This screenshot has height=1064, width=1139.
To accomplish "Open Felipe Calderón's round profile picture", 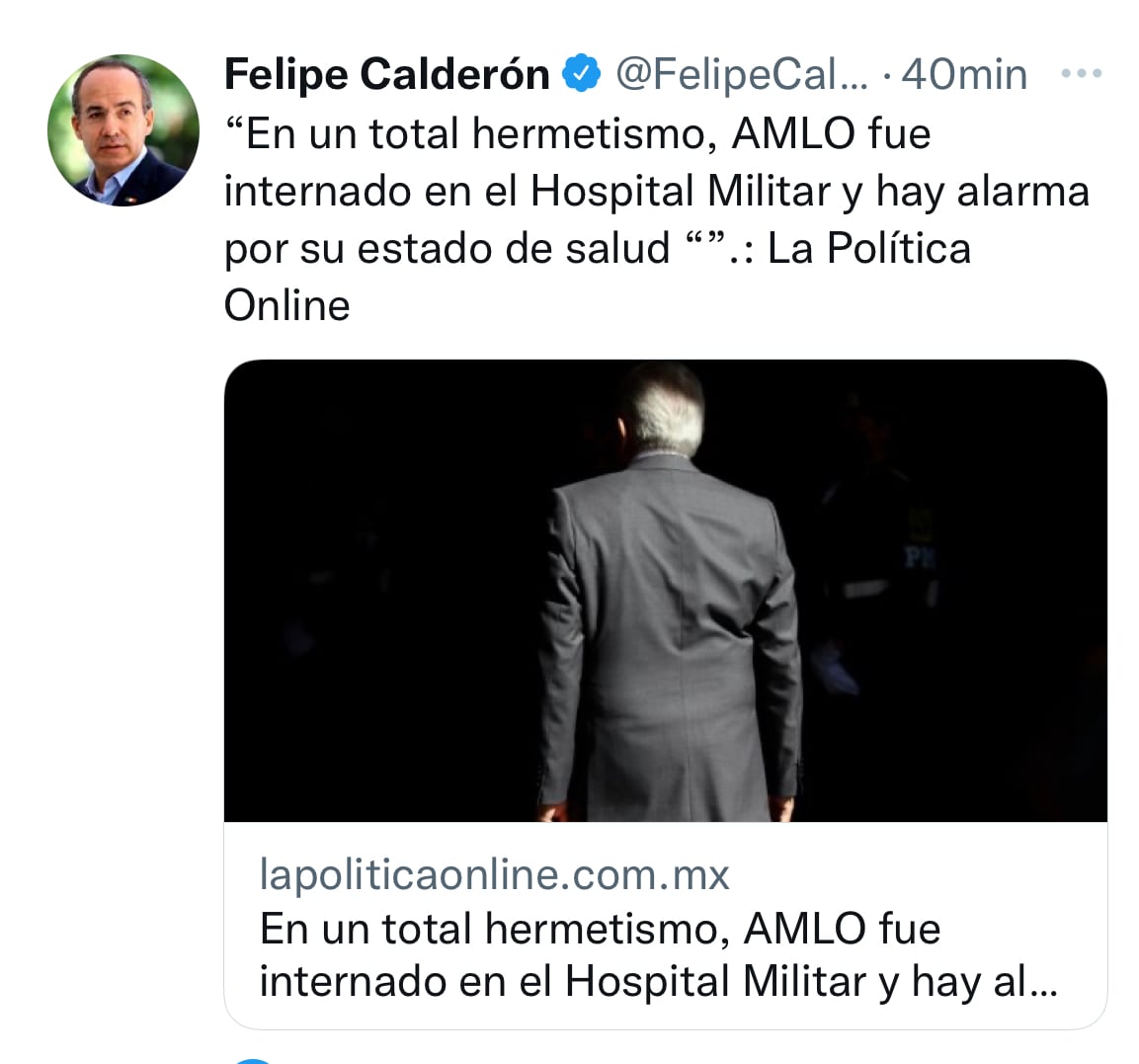I will 122,130.
